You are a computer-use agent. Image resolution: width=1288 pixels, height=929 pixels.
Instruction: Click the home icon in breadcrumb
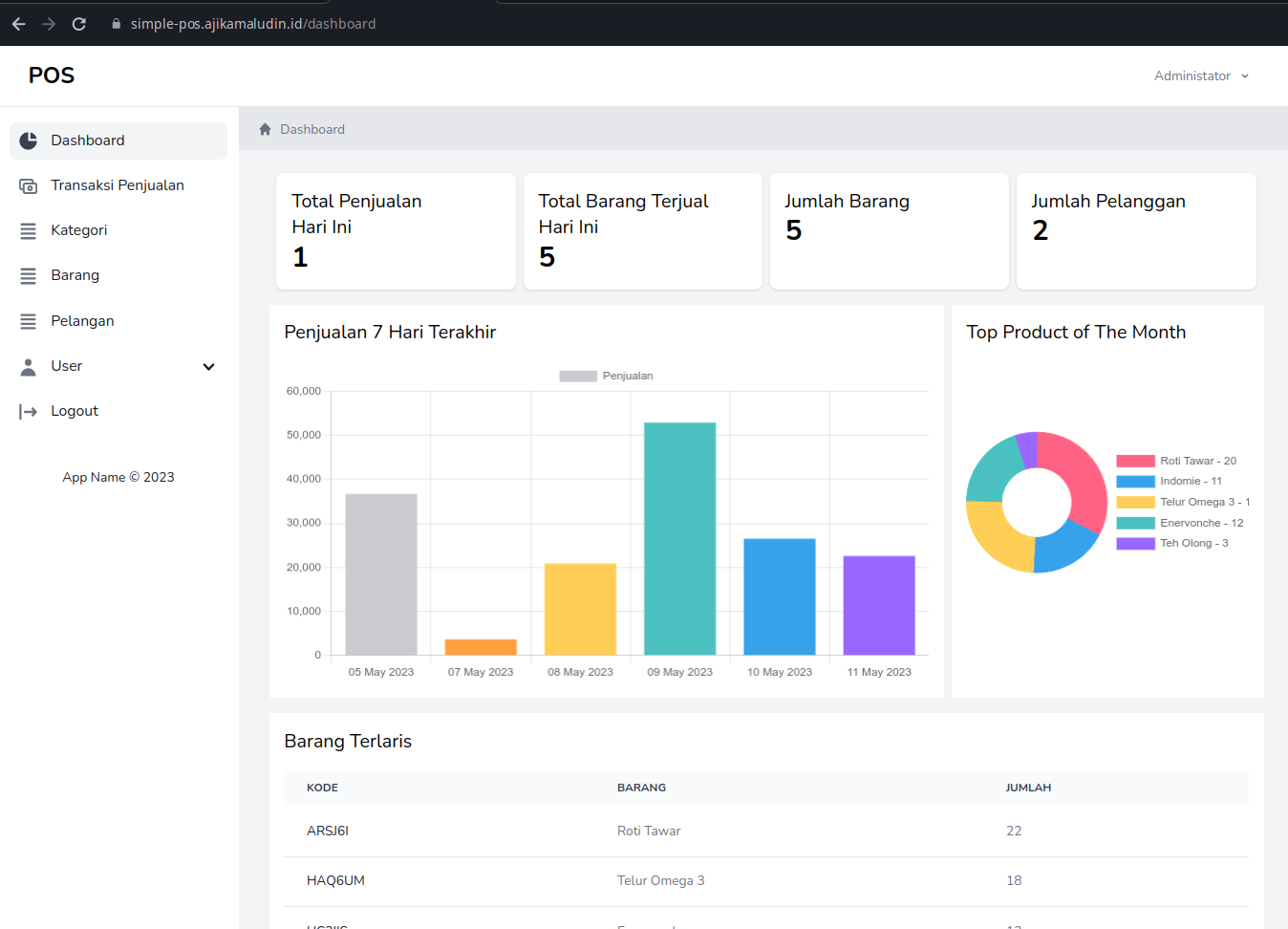[x=266, y=129]
